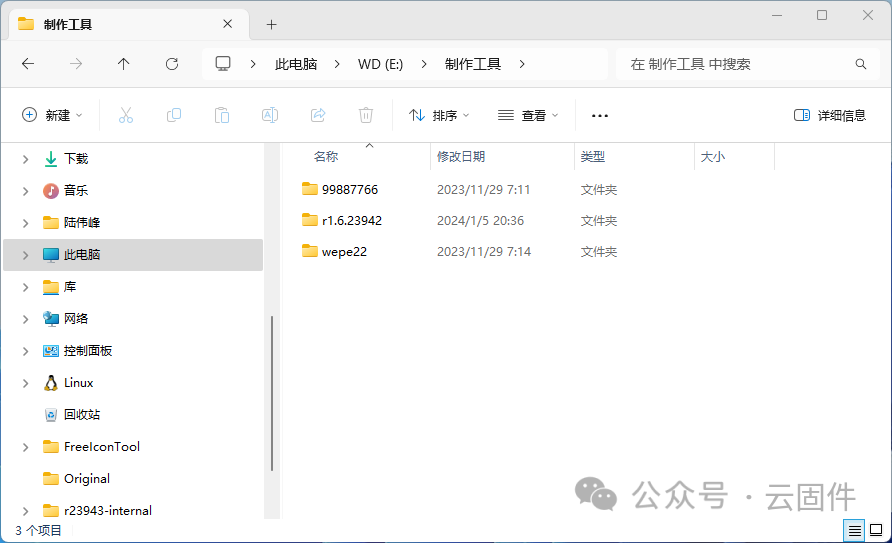Viewport: 892px width, 543px height.
Task: Expand the Linux tree node
Action: (x=25, y=383)
